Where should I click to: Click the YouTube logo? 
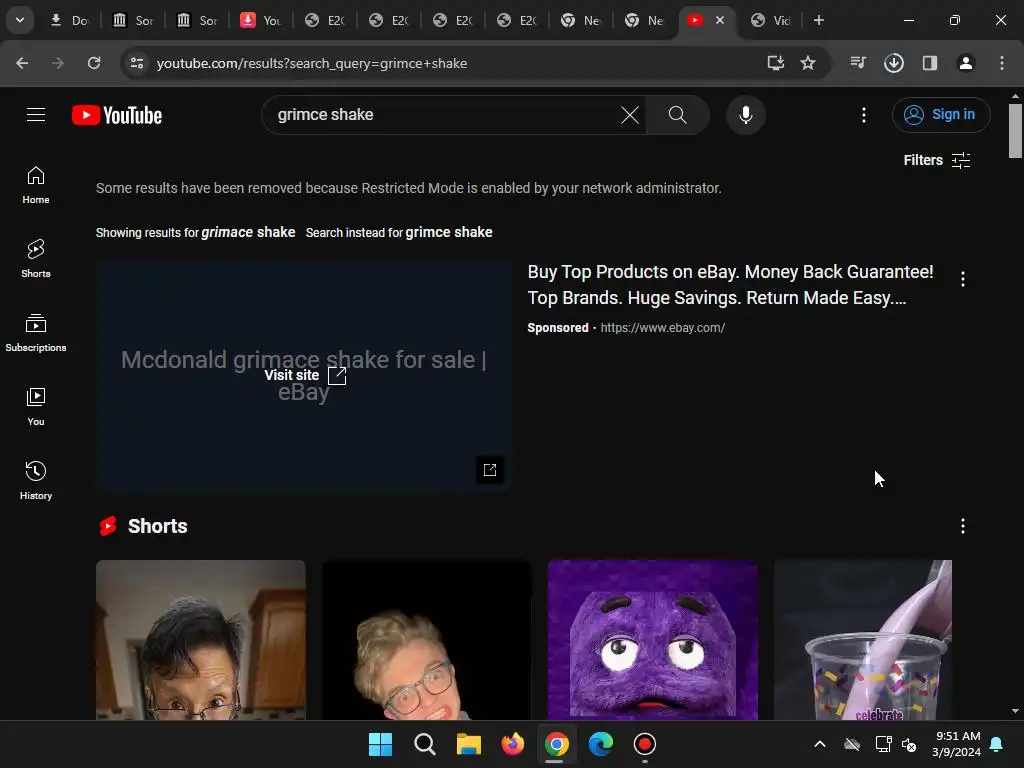[x=117, y=116]
